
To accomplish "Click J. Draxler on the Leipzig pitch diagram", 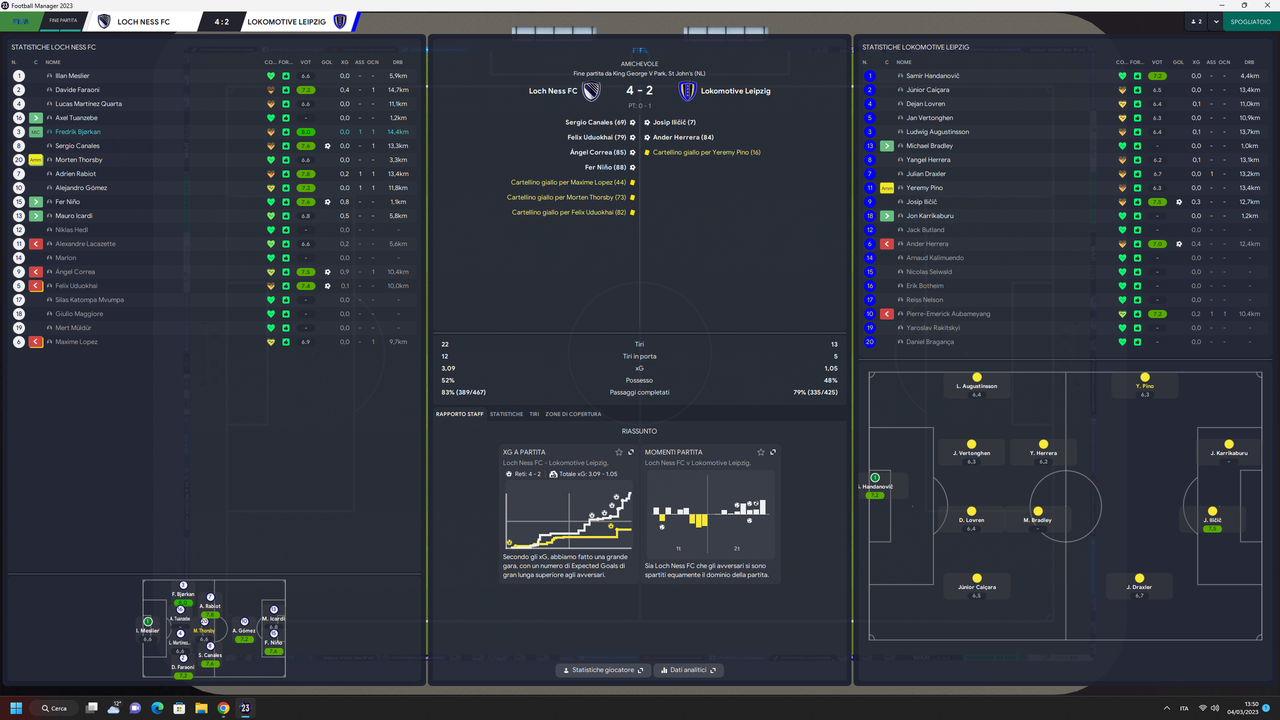I will [x=1139, y=585].
